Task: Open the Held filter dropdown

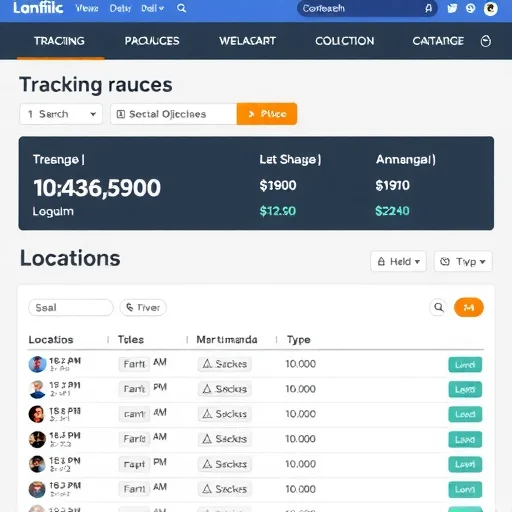Action: (398, 261)
